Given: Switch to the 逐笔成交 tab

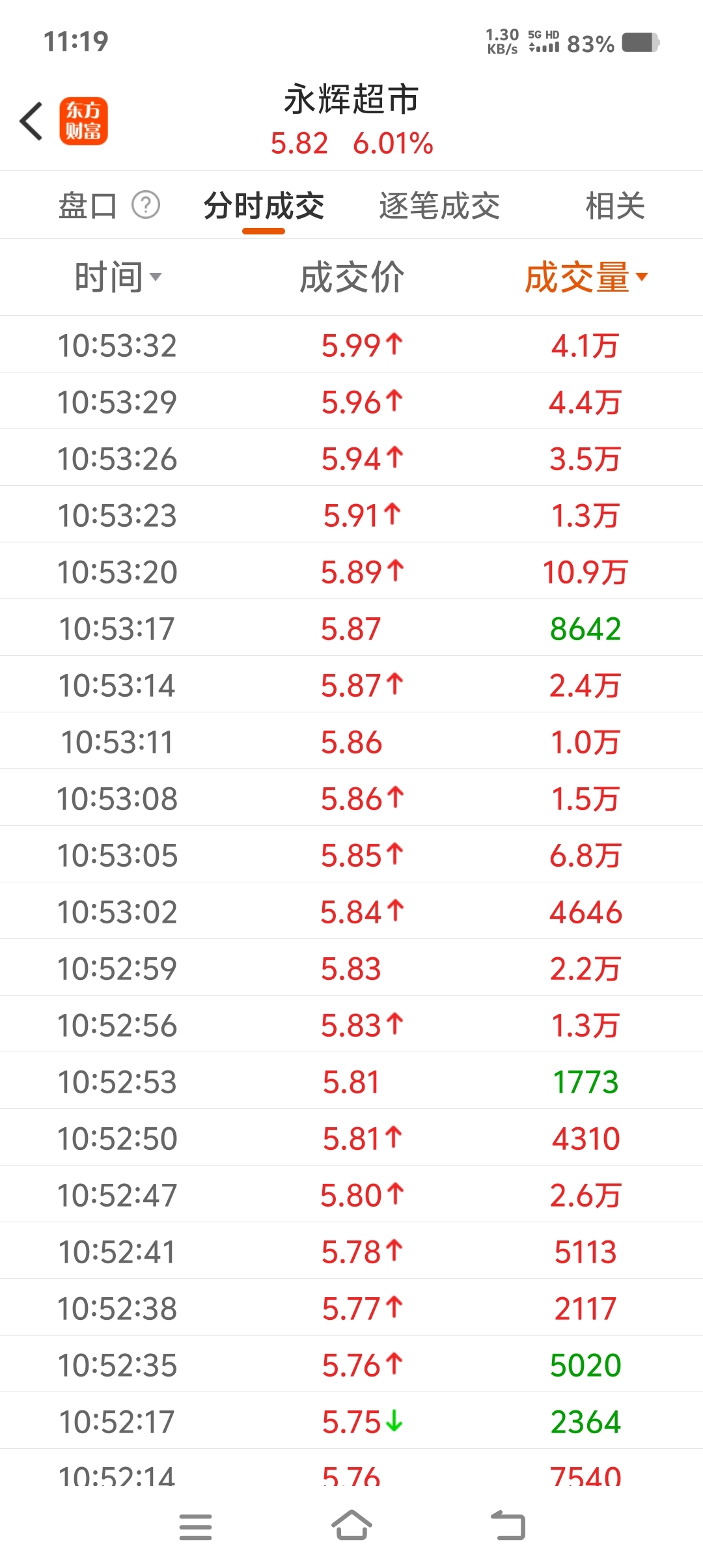Looking at the screenshot, I should tap(439, 206).
